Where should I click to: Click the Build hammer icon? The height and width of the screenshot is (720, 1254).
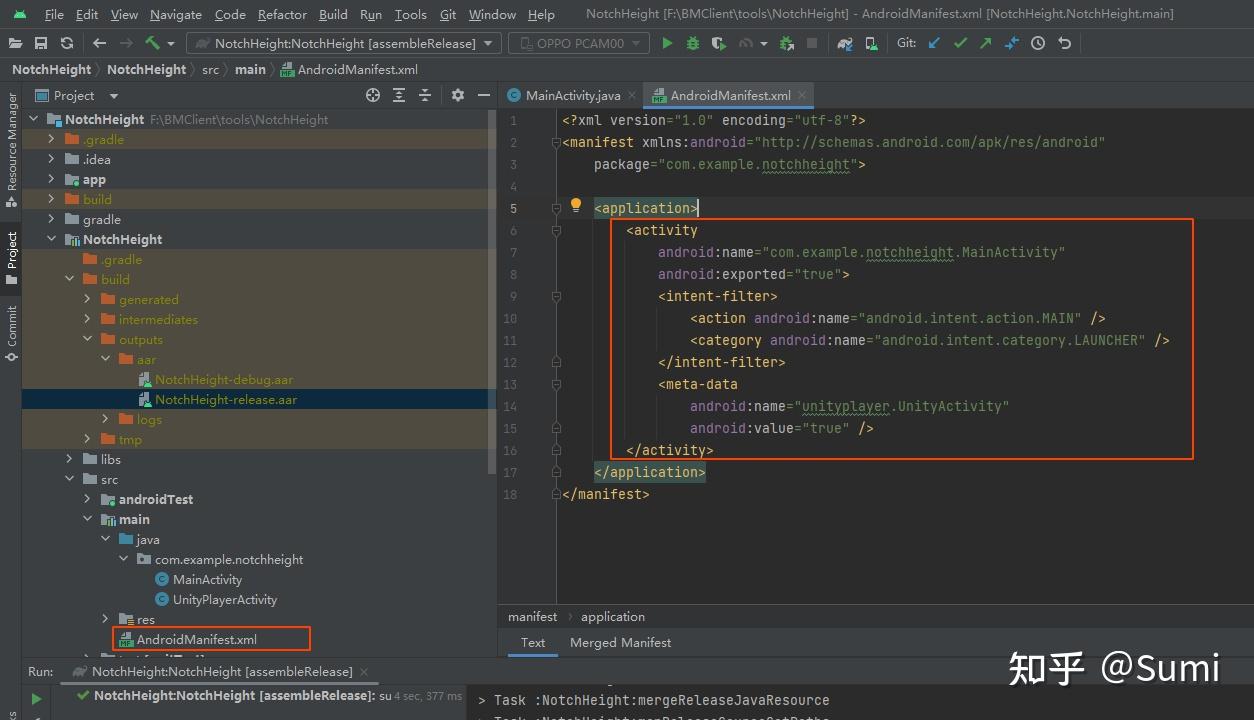(x=152, y=43)
